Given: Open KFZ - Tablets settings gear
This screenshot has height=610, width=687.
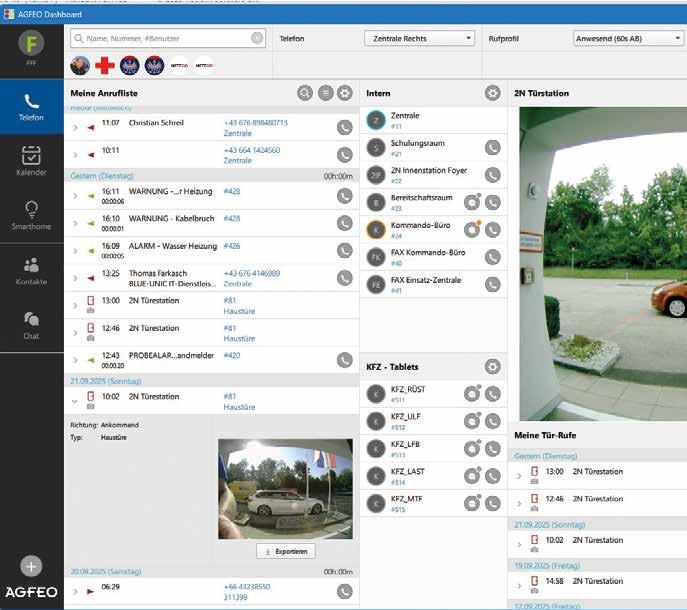Looking at the screenshot, I should click(x=492, y=367).
